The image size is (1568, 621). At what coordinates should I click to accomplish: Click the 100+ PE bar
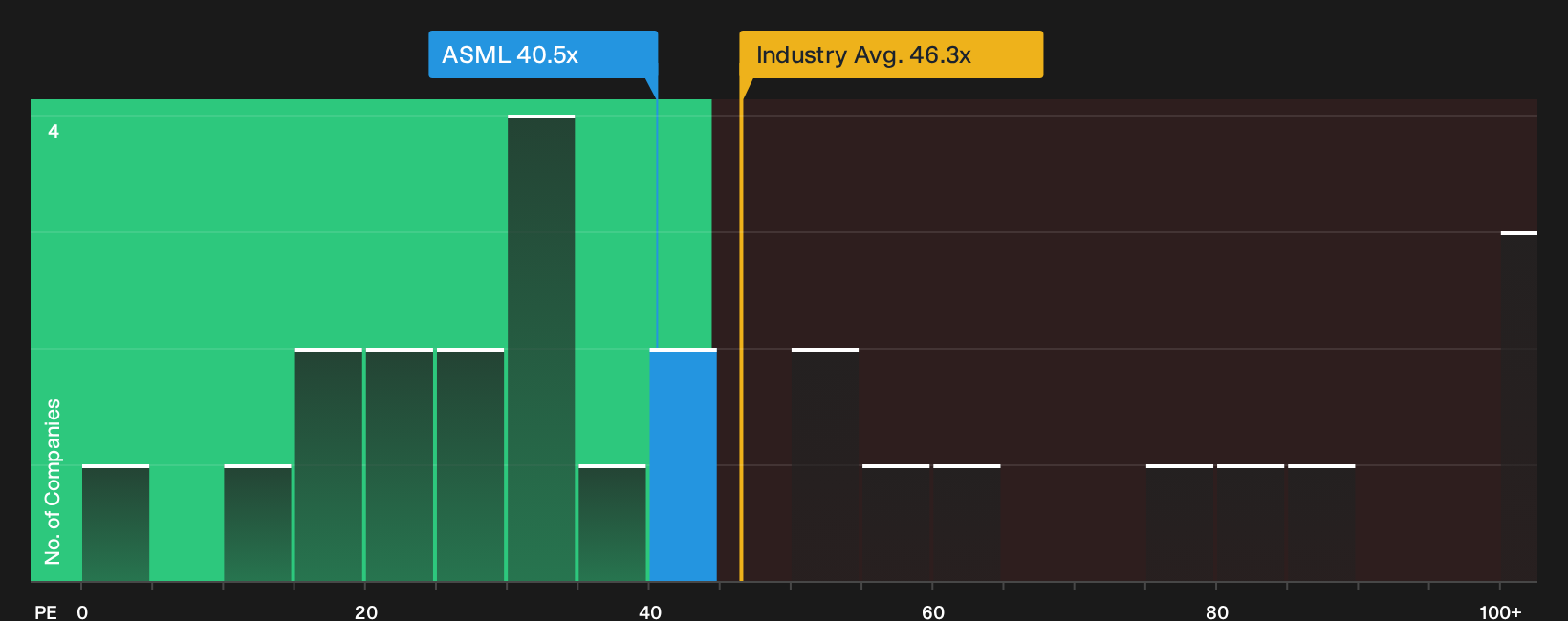(1519, 406)
